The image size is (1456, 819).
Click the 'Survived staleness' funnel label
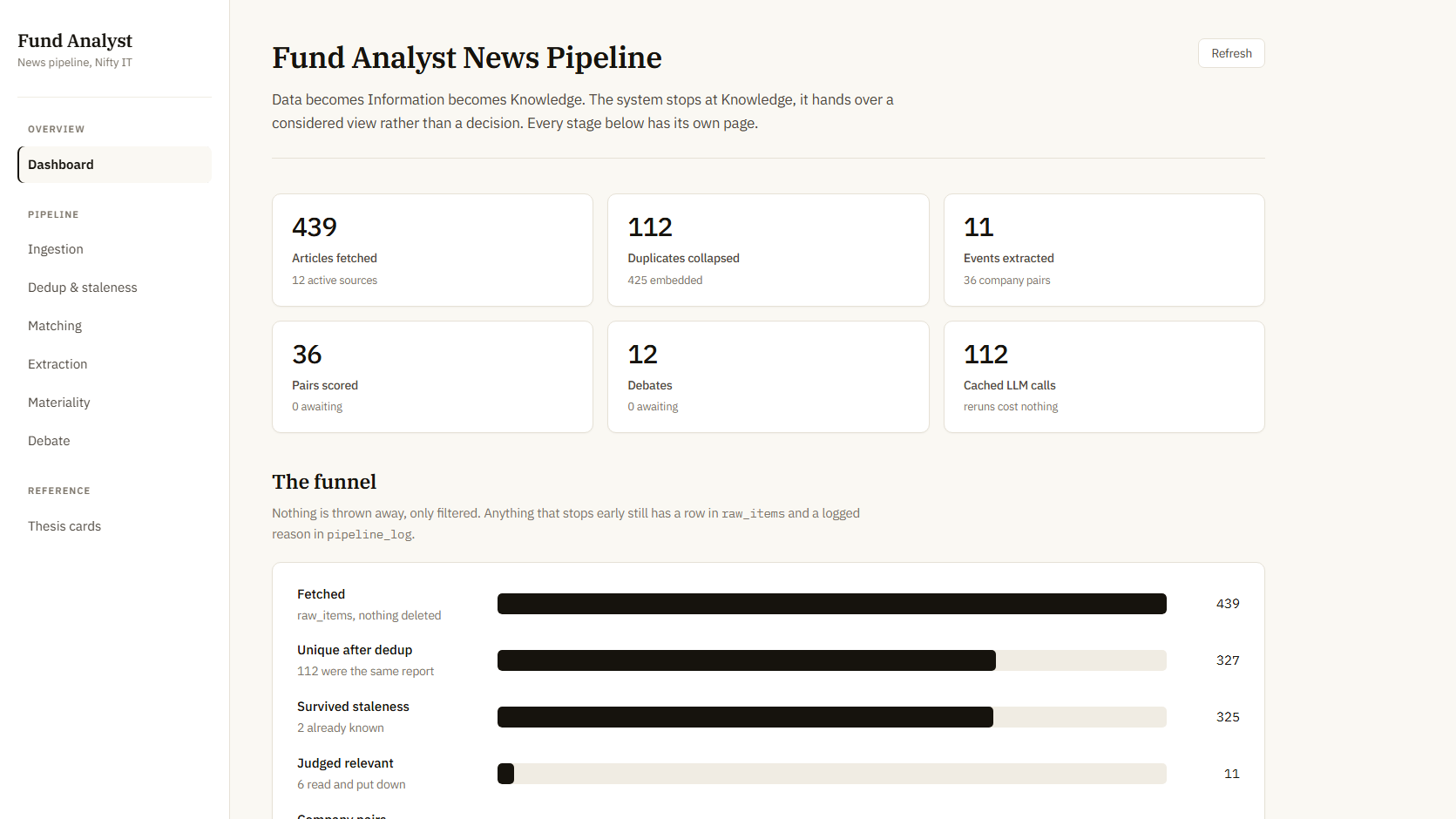point(353,707)
